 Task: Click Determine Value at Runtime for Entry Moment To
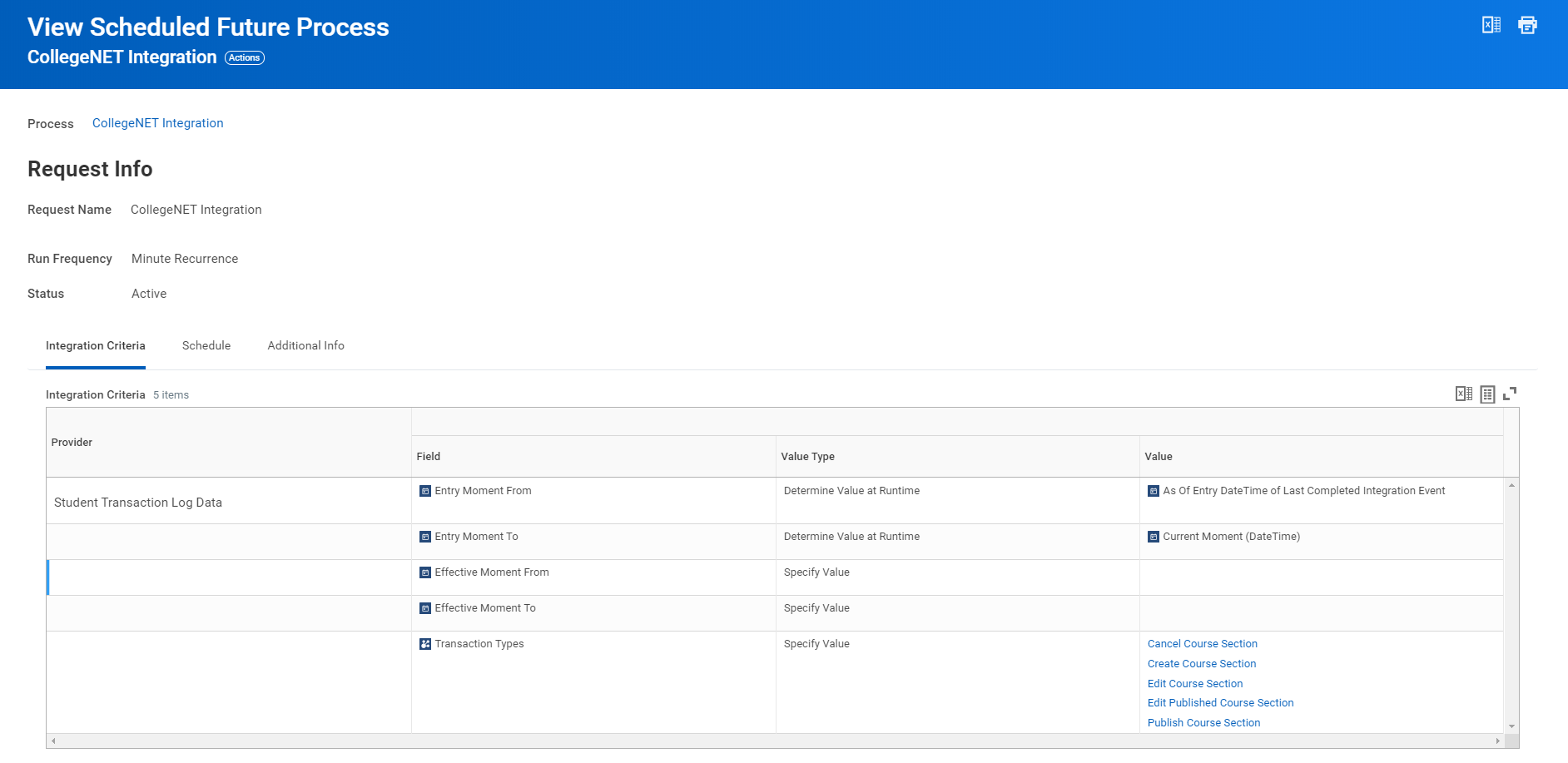(851, 537)
